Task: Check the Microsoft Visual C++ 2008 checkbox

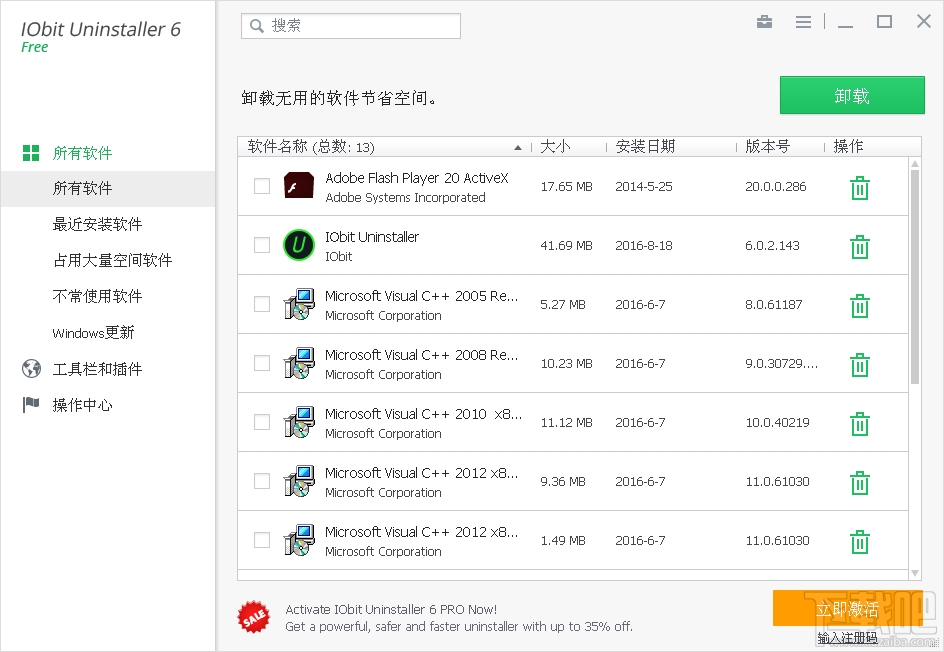Action: (x=261, y=364)
